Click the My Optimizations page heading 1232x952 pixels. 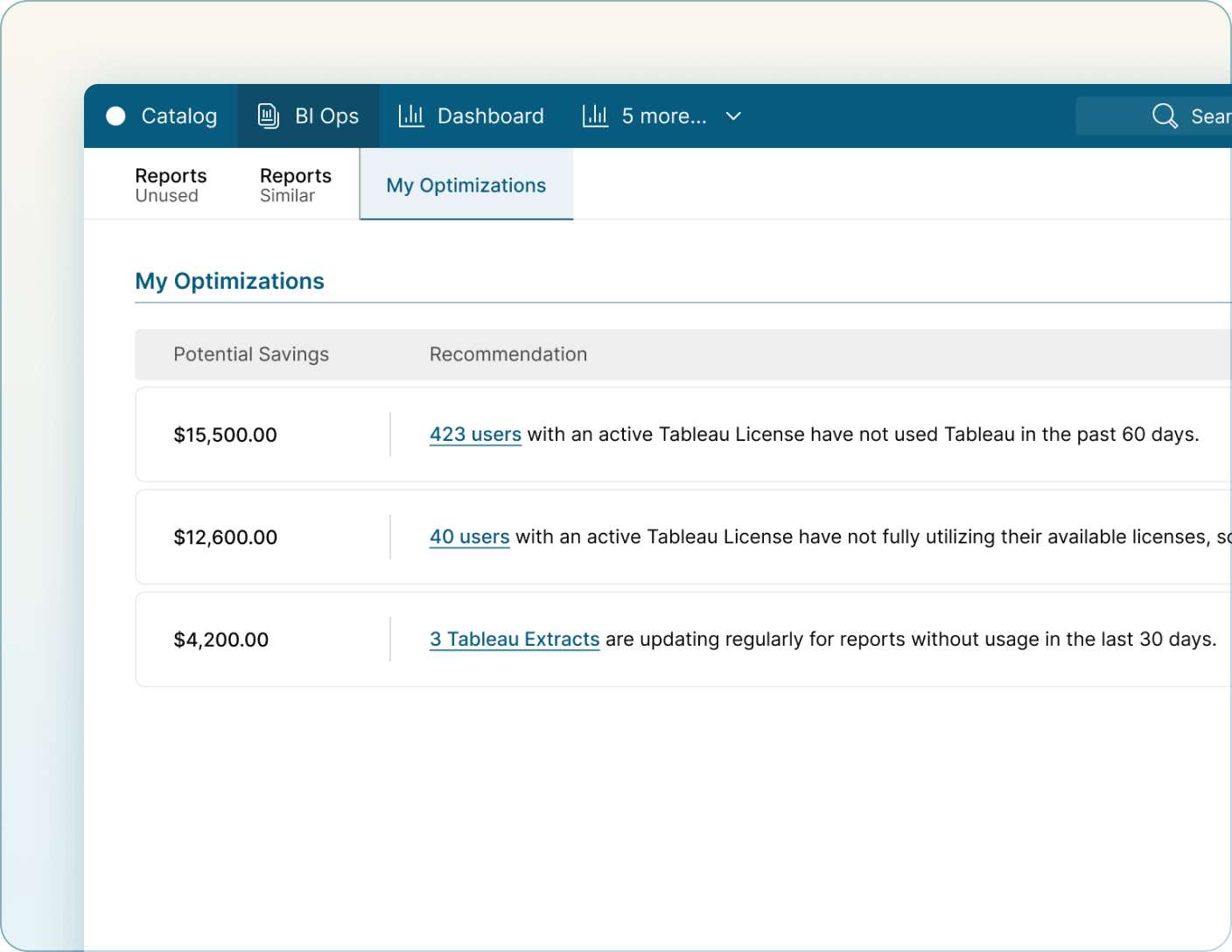[229, 280]
